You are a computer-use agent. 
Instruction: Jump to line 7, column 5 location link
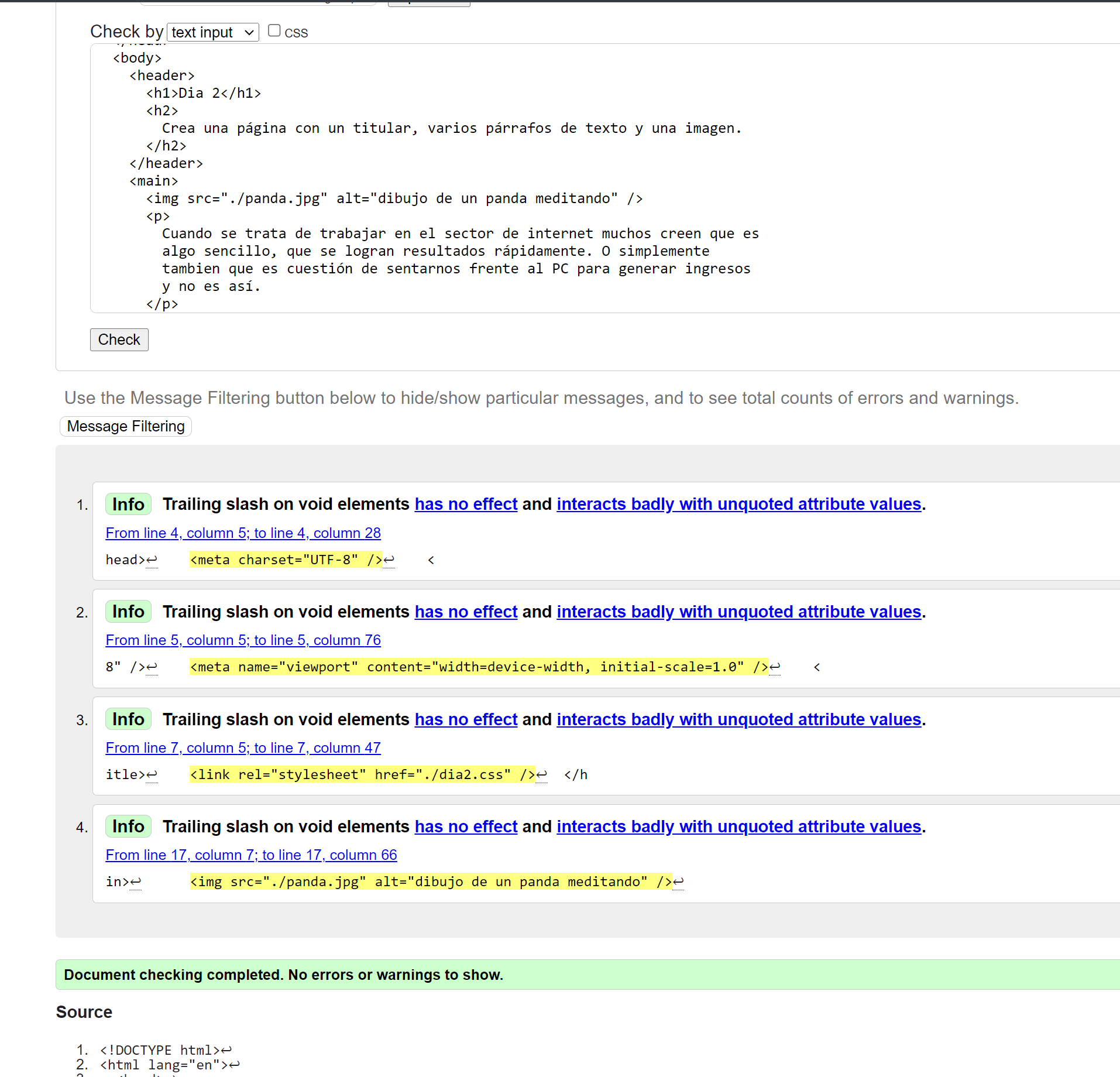point(243,748)
